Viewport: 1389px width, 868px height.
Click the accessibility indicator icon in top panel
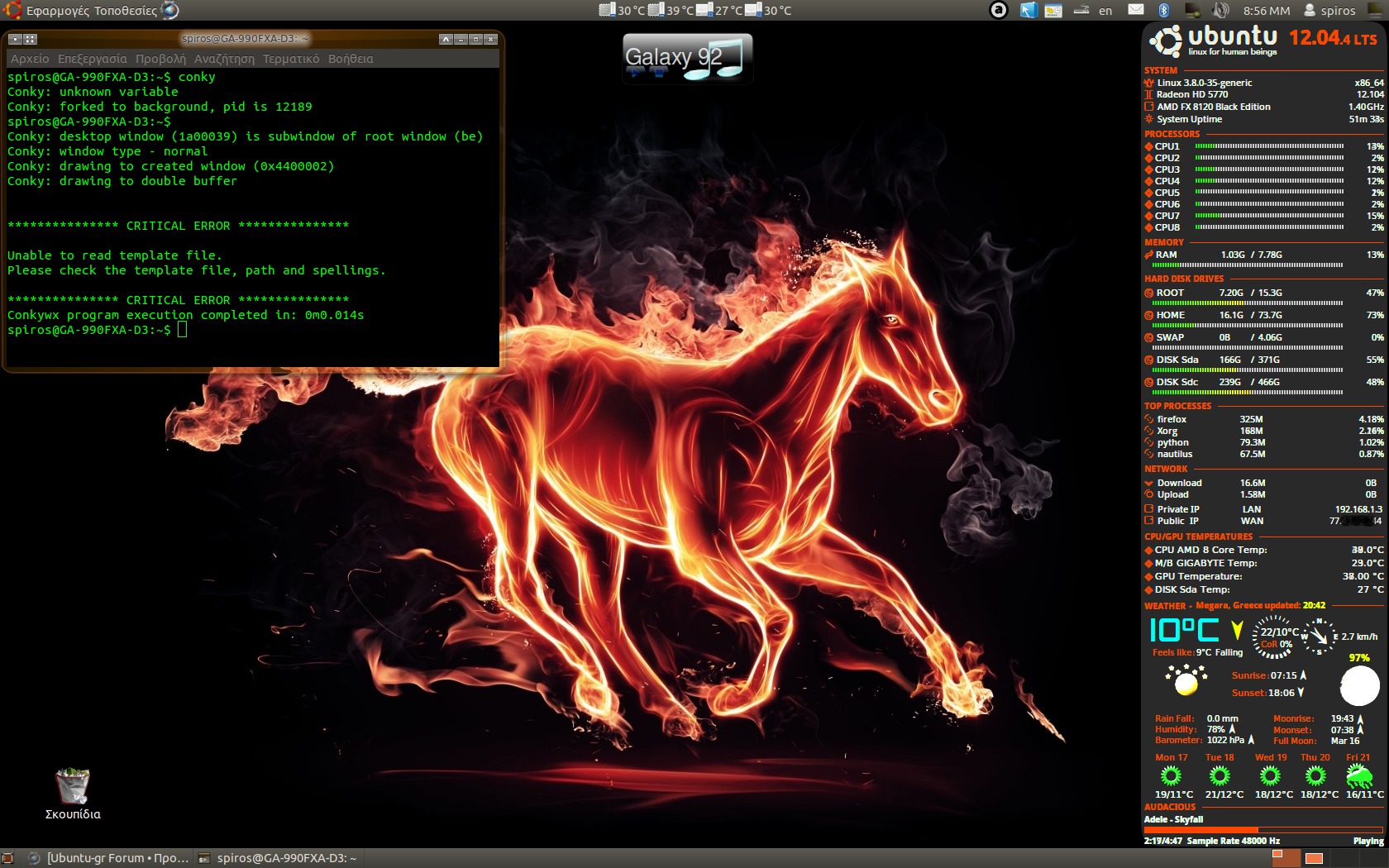[x=999, y=10]
